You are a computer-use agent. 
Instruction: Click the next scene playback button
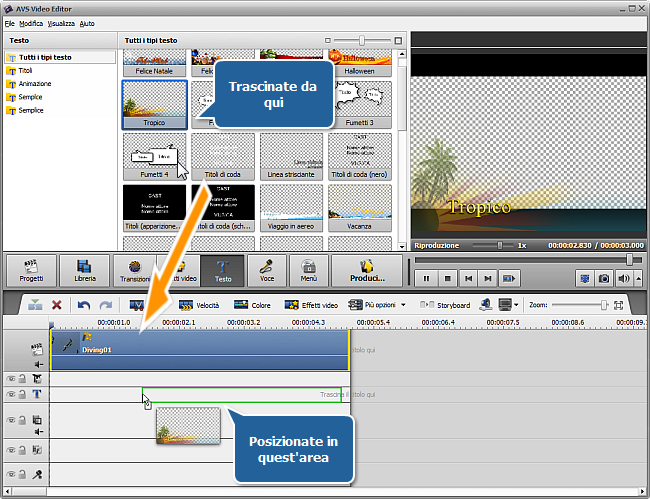pyautogui.click(x=509, y=279)
